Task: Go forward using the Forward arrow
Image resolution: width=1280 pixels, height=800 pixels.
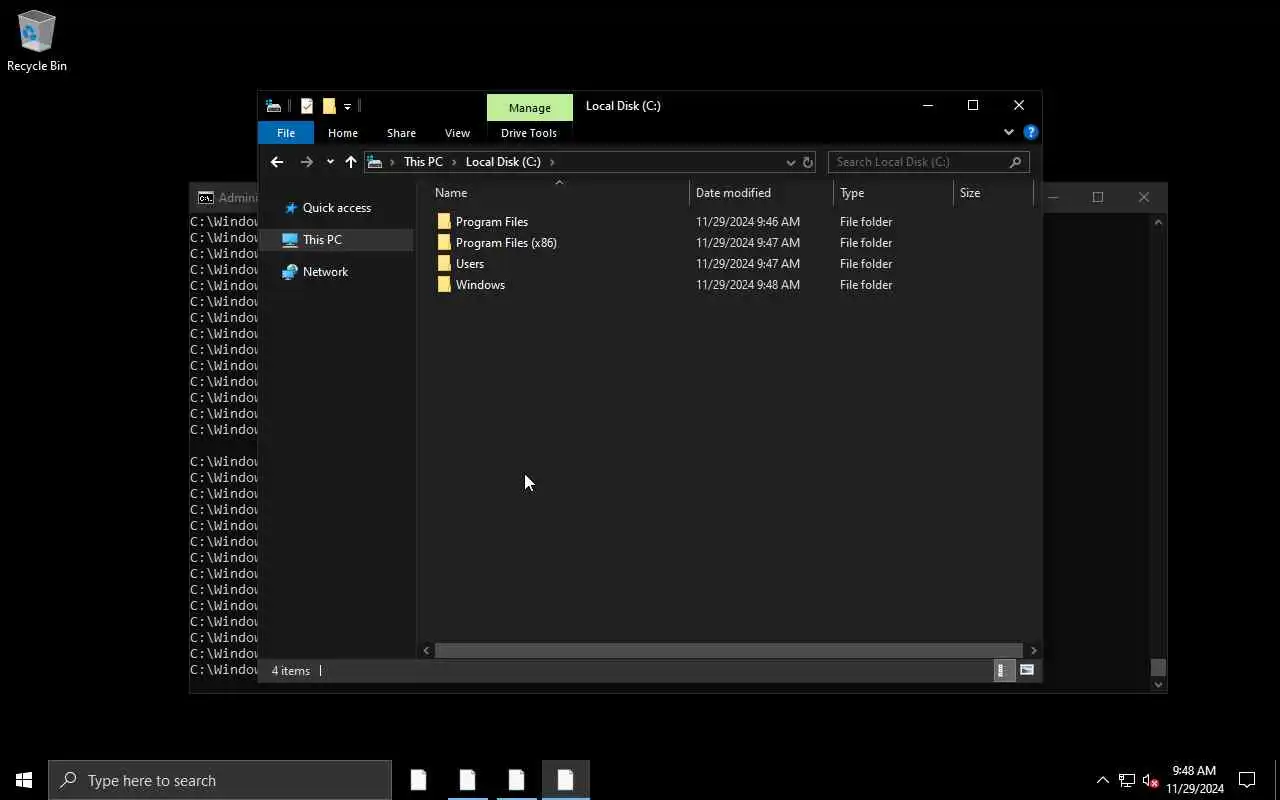Action: pos(307,162)
